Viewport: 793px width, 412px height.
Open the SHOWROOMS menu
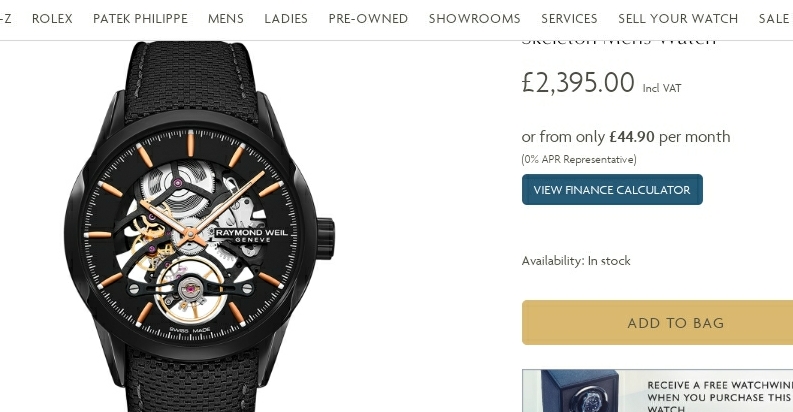[474, 19]
